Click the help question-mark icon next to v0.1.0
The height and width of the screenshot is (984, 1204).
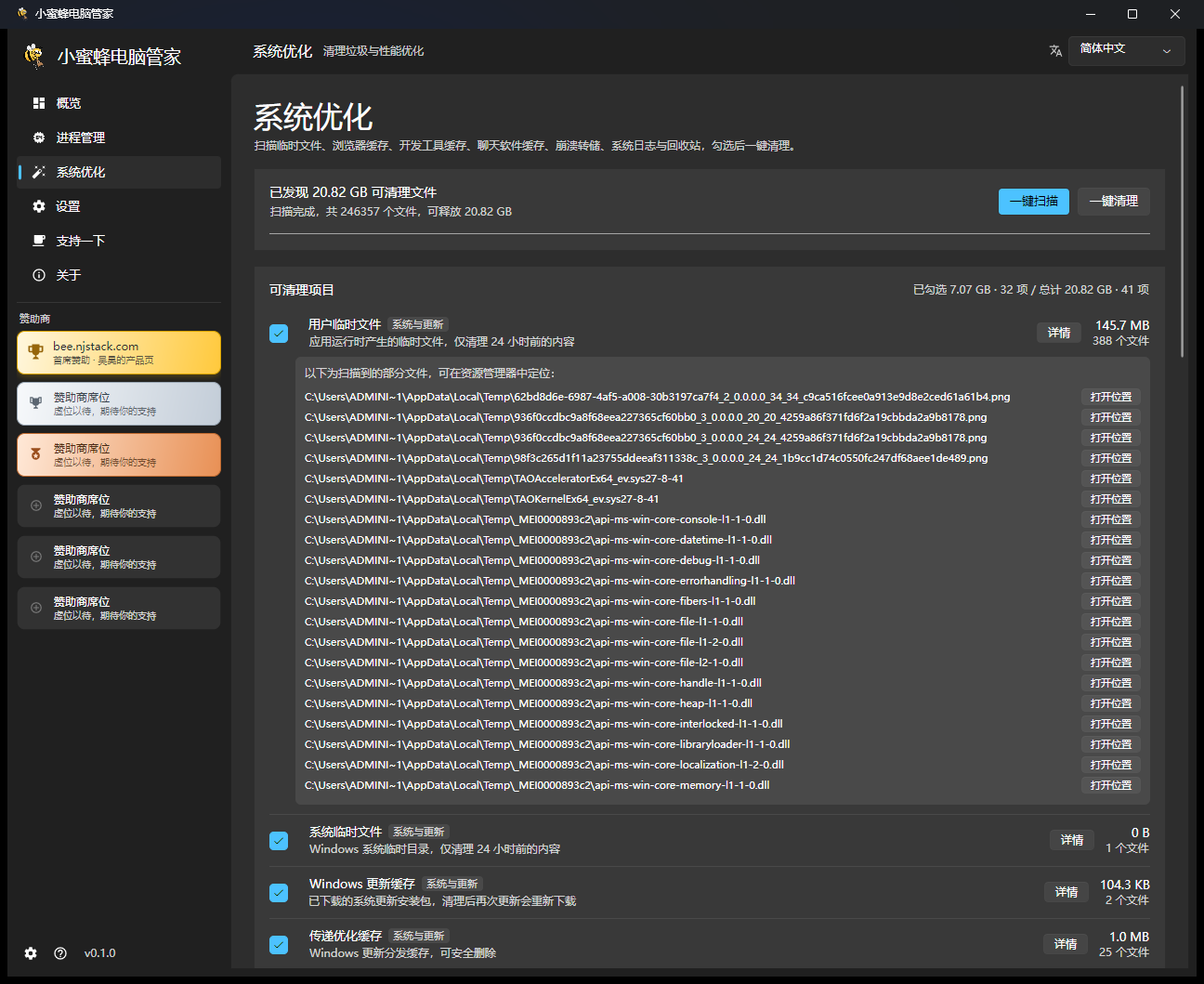[x=60, y=953]
